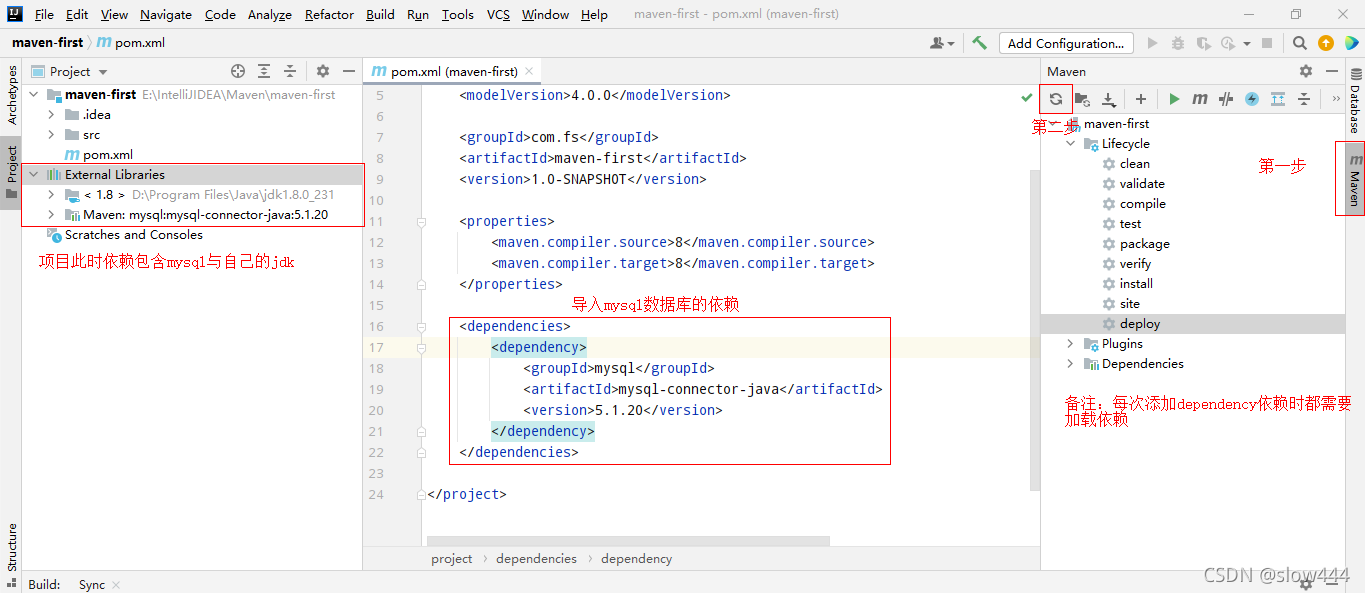Expand Maven: mysql-connector-java library node
Image resolution: width=1365 pixels, height=593 pixels.
click(51, 214)
